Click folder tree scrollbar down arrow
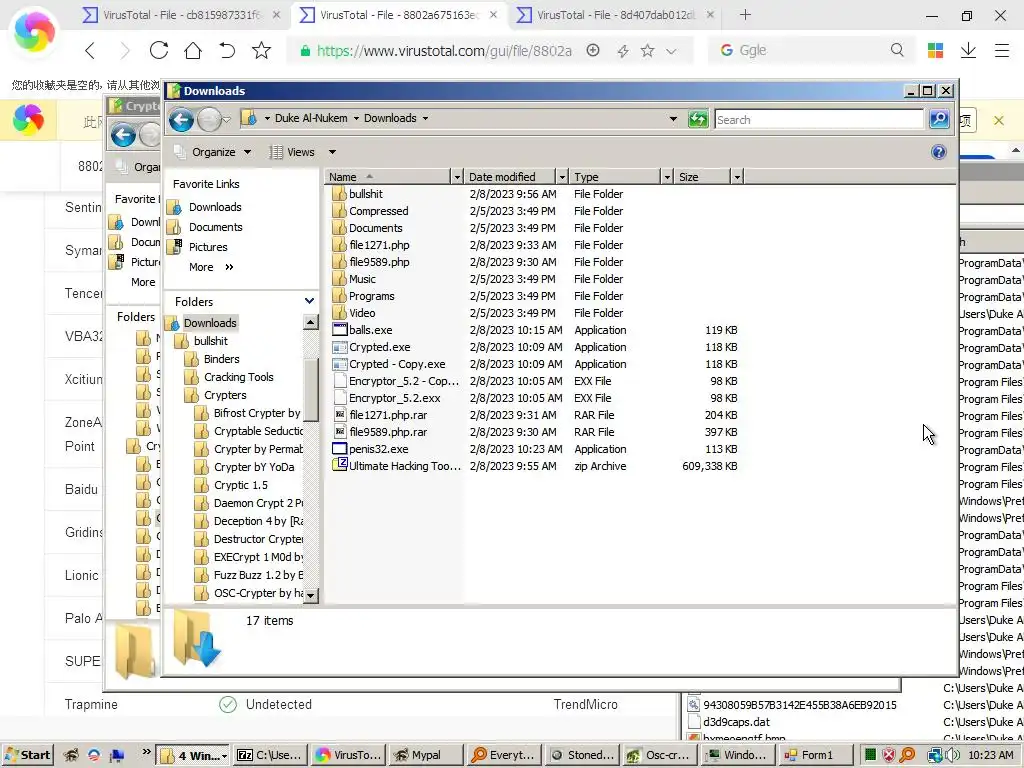This screenshot has height=768, width=1024. (x=311, y=595)
